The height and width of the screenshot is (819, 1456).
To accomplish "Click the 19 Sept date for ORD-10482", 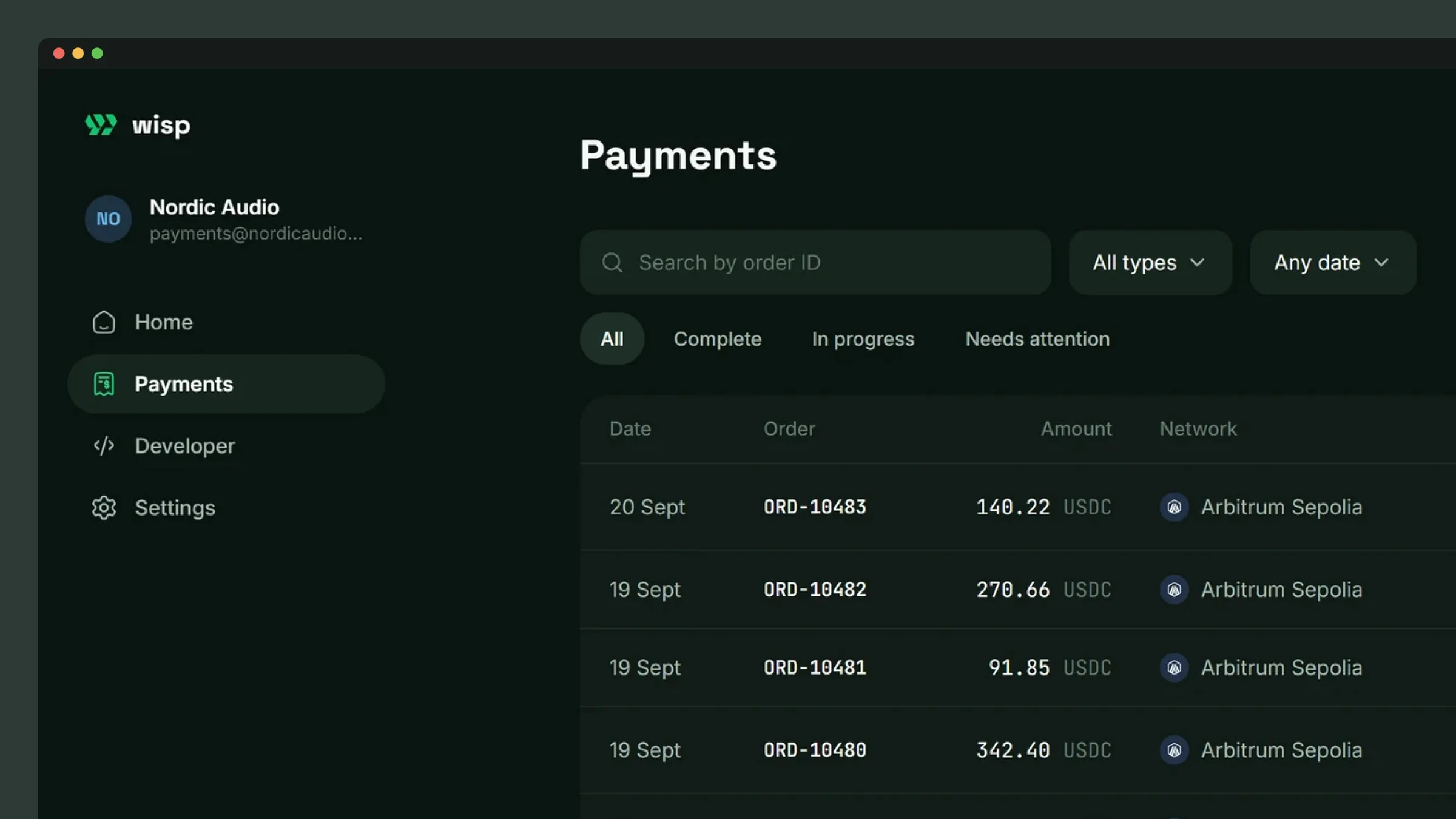I will (x=645, y=590).
